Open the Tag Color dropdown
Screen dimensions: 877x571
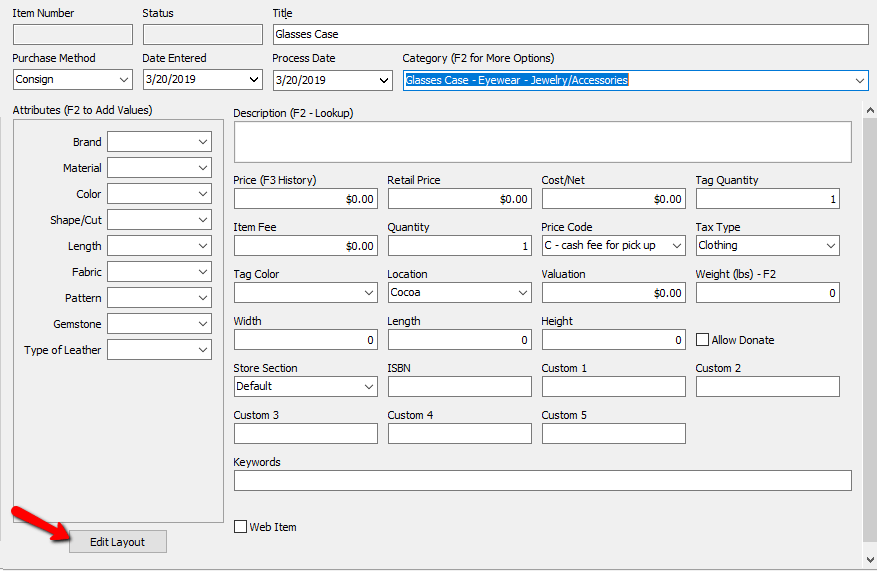click(x=305, y=292)
